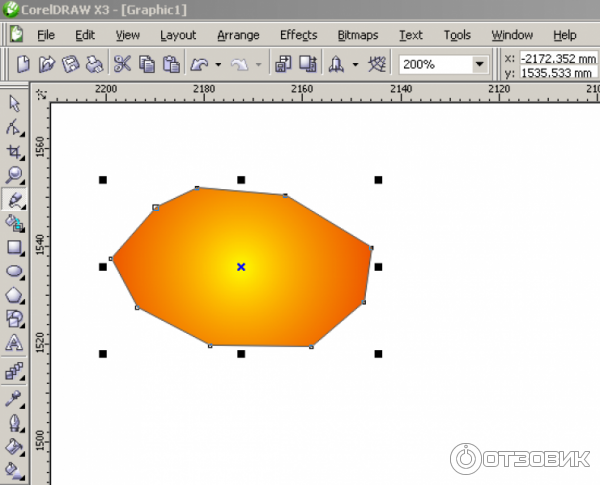Click the Import button in toolbar
The image size is (600, 485).
(x=282, y=65)
